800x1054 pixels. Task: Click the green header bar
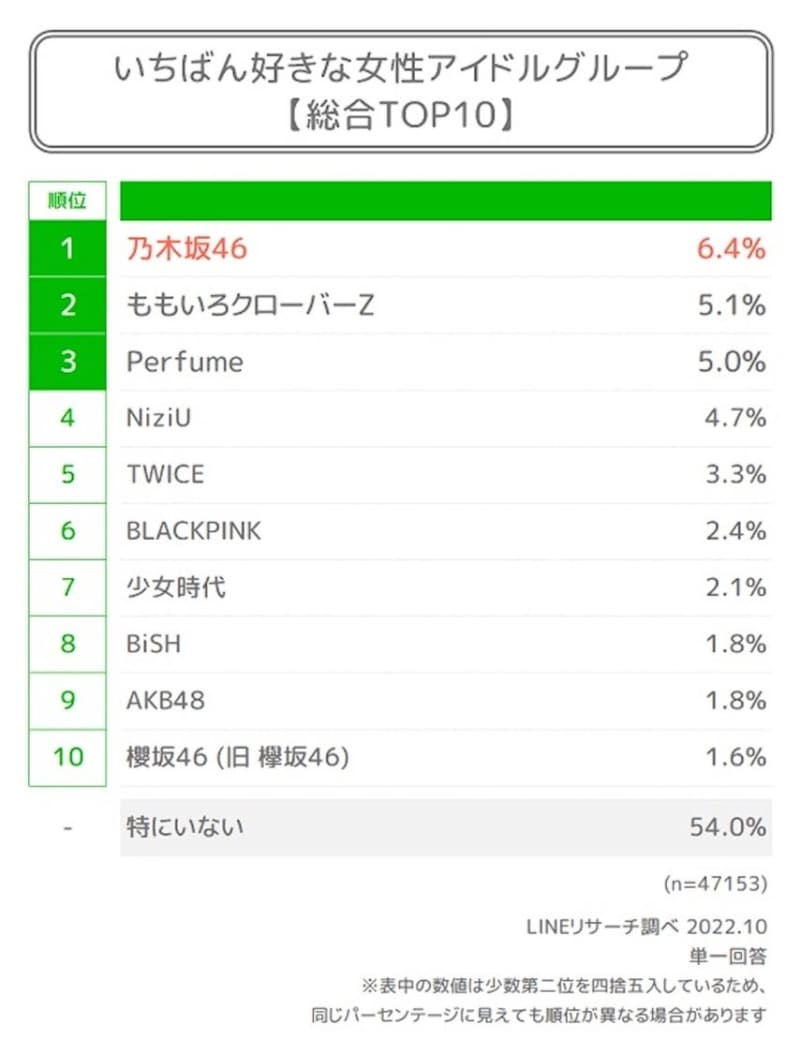446,200
